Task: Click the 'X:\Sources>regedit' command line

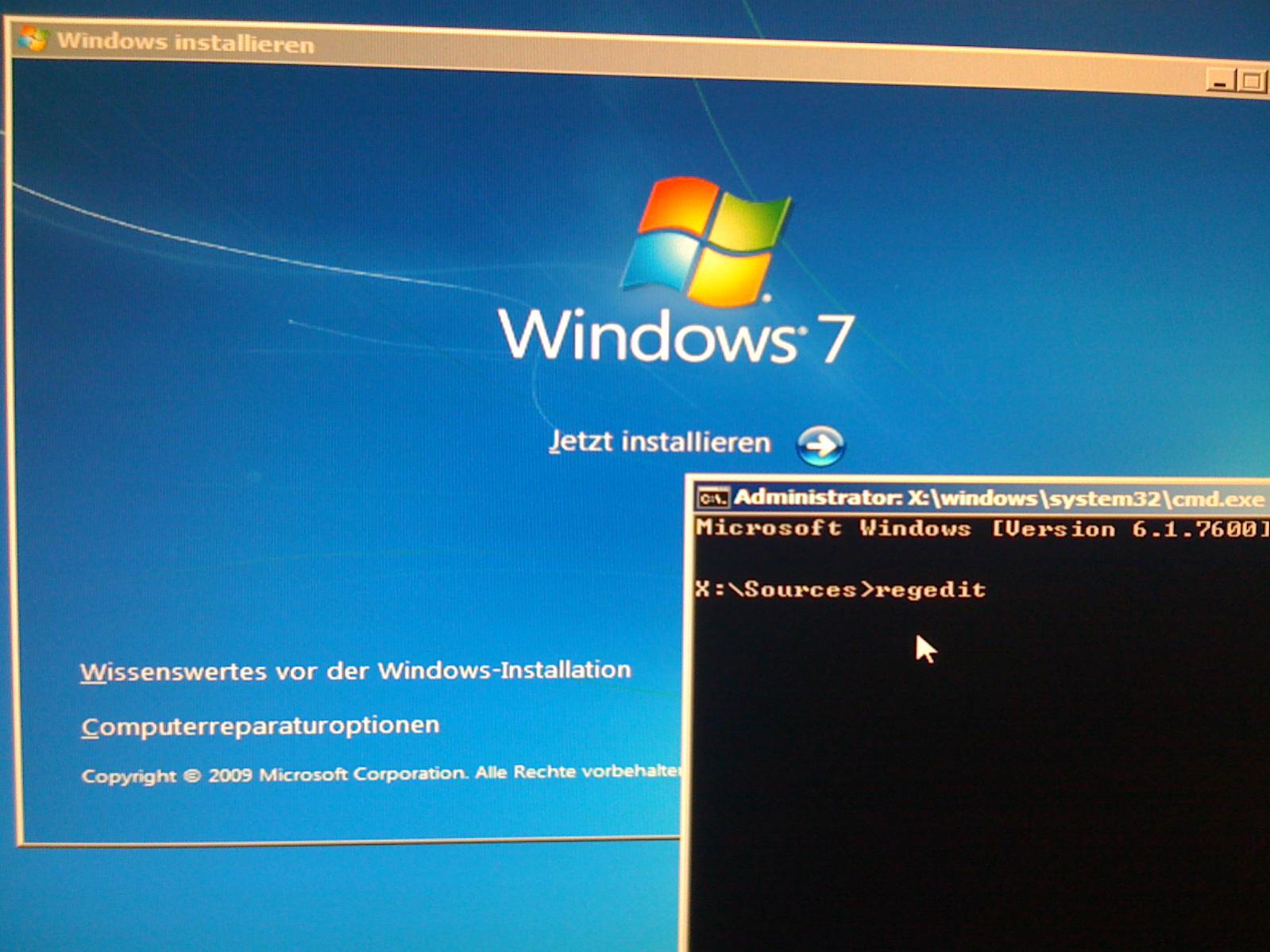Action: pyautogui.click(x=840, y=590)
